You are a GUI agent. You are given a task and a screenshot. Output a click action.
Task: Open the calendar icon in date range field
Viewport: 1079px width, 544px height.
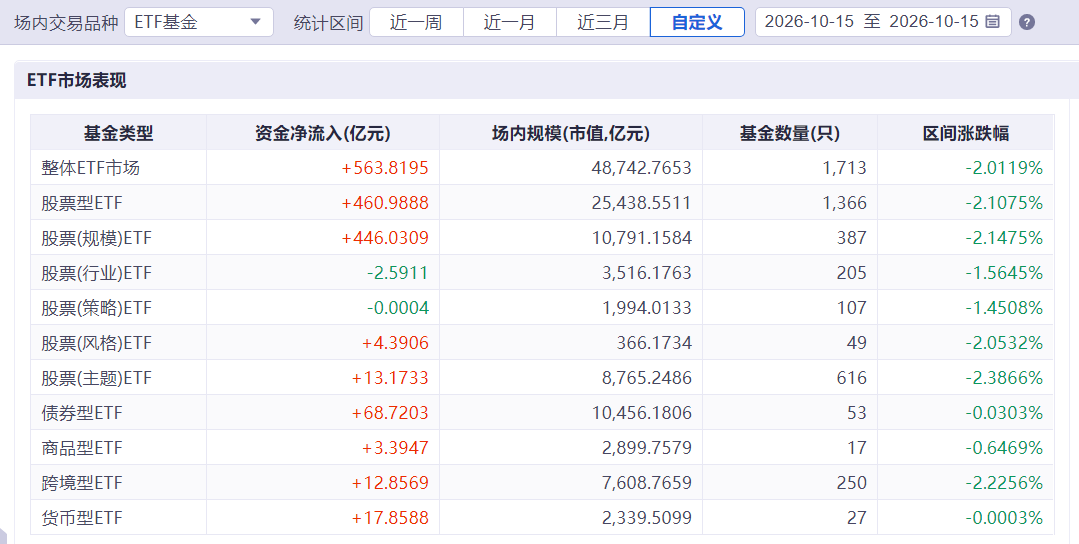[x=992, y=22]
